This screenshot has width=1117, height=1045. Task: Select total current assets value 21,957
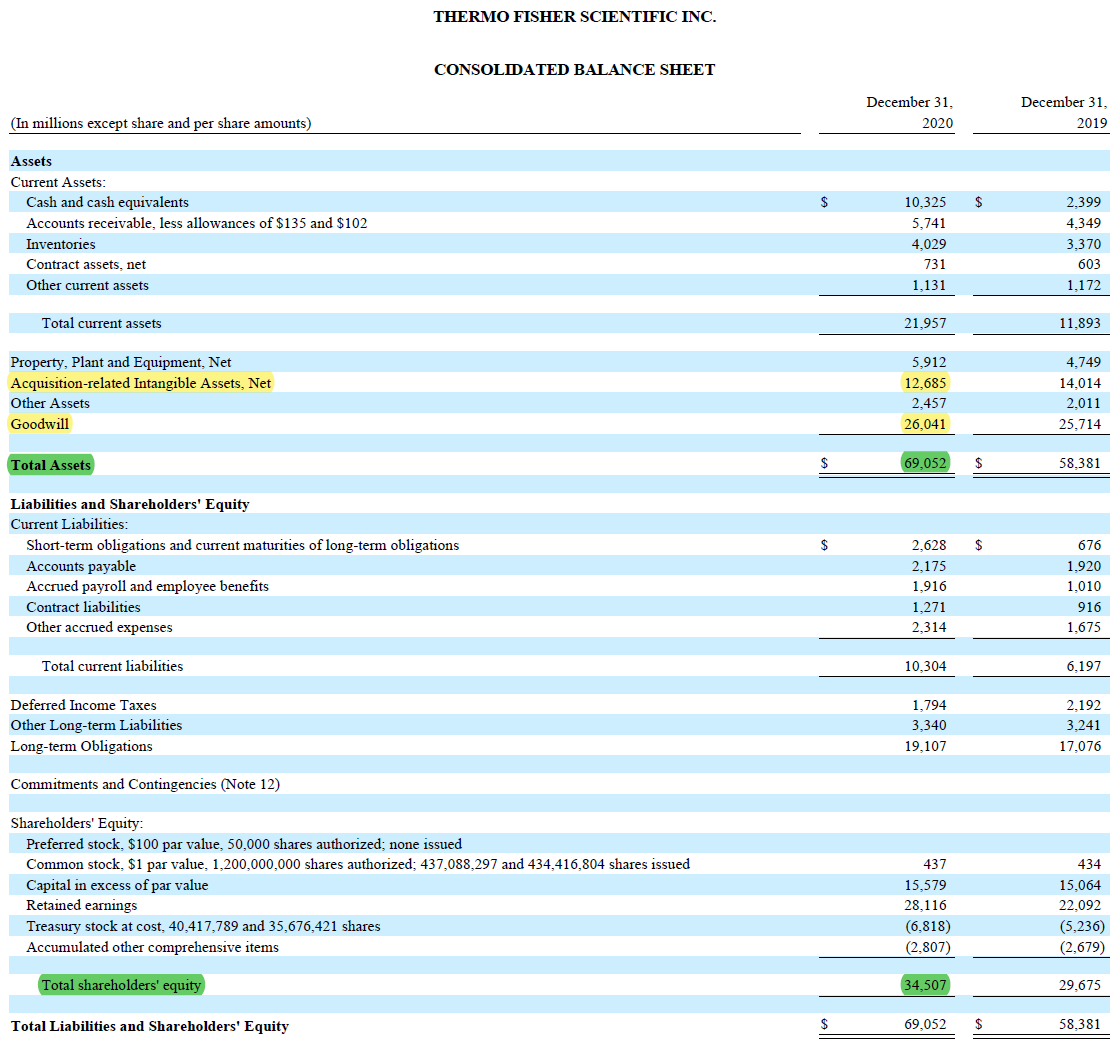tap(925, 323)
